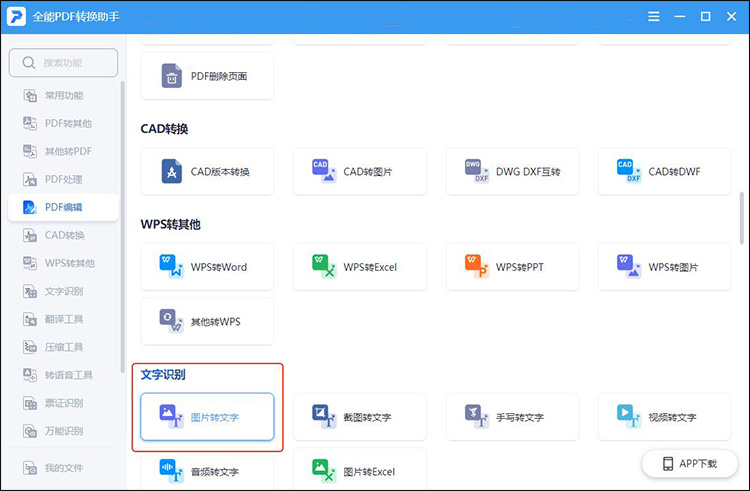The image size is (750, 491).
Task: Go to 文字识别 sidebar category
Action: [63, 292]
